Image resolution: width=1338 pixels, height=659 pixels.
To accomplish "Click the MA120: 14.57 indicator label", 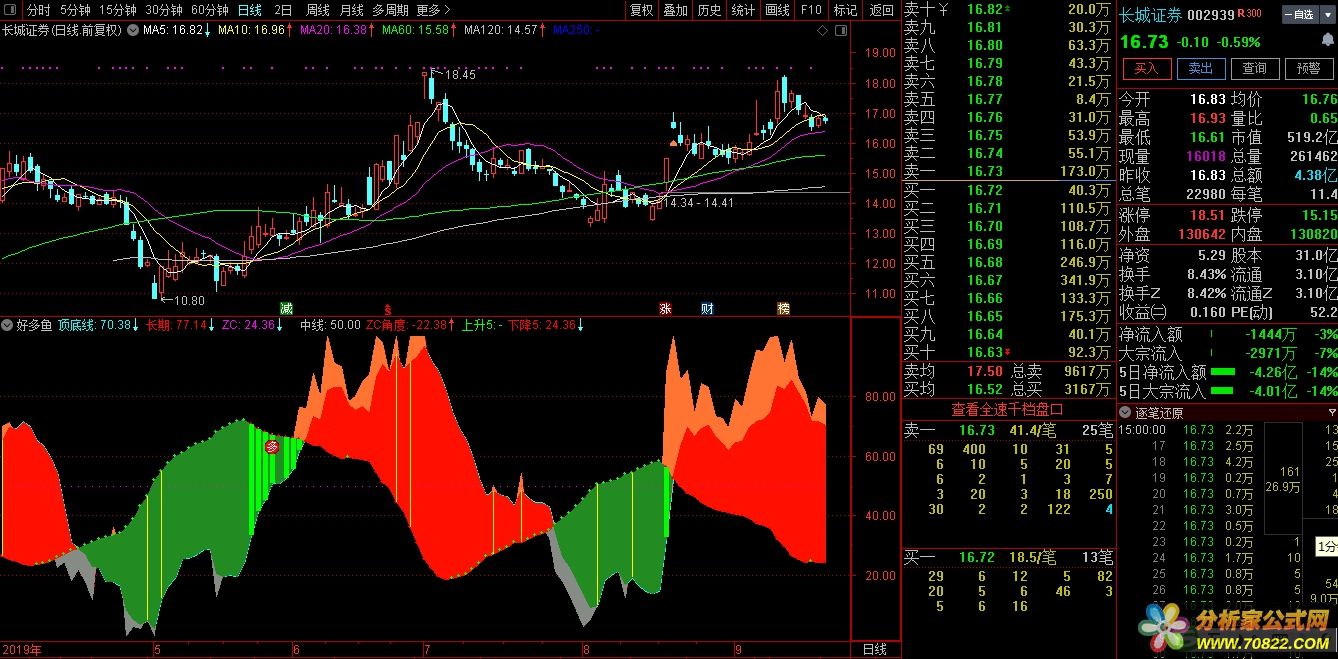I will (503, 30).
